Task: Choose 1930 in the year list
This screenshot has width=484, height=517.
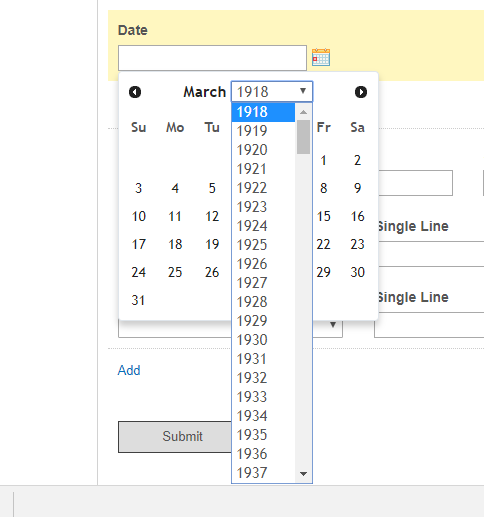Action: point(263,340)
